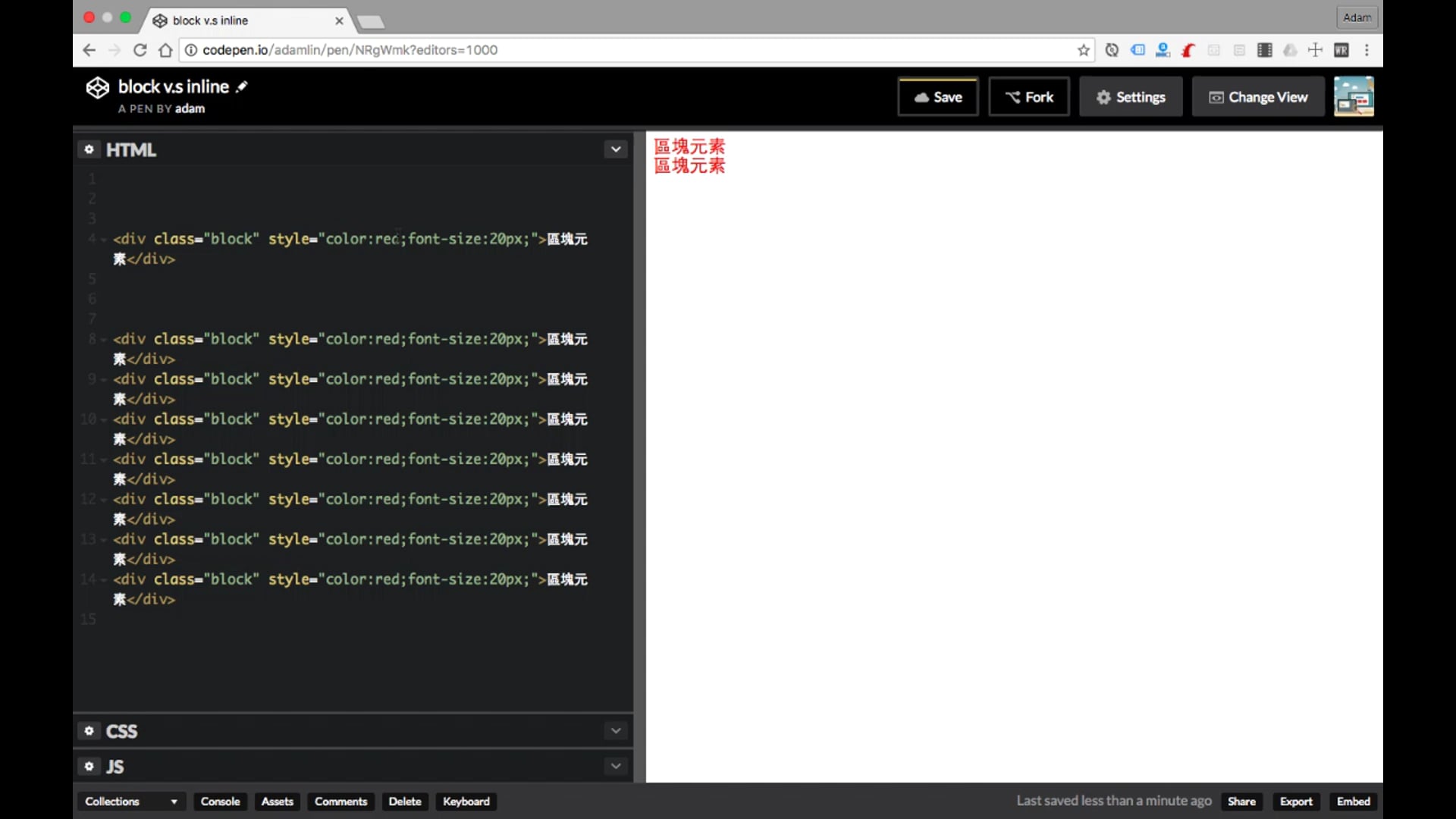1456x819 pixels.
Task: Open HTML editor settings gear
Action: coord(89,149)
